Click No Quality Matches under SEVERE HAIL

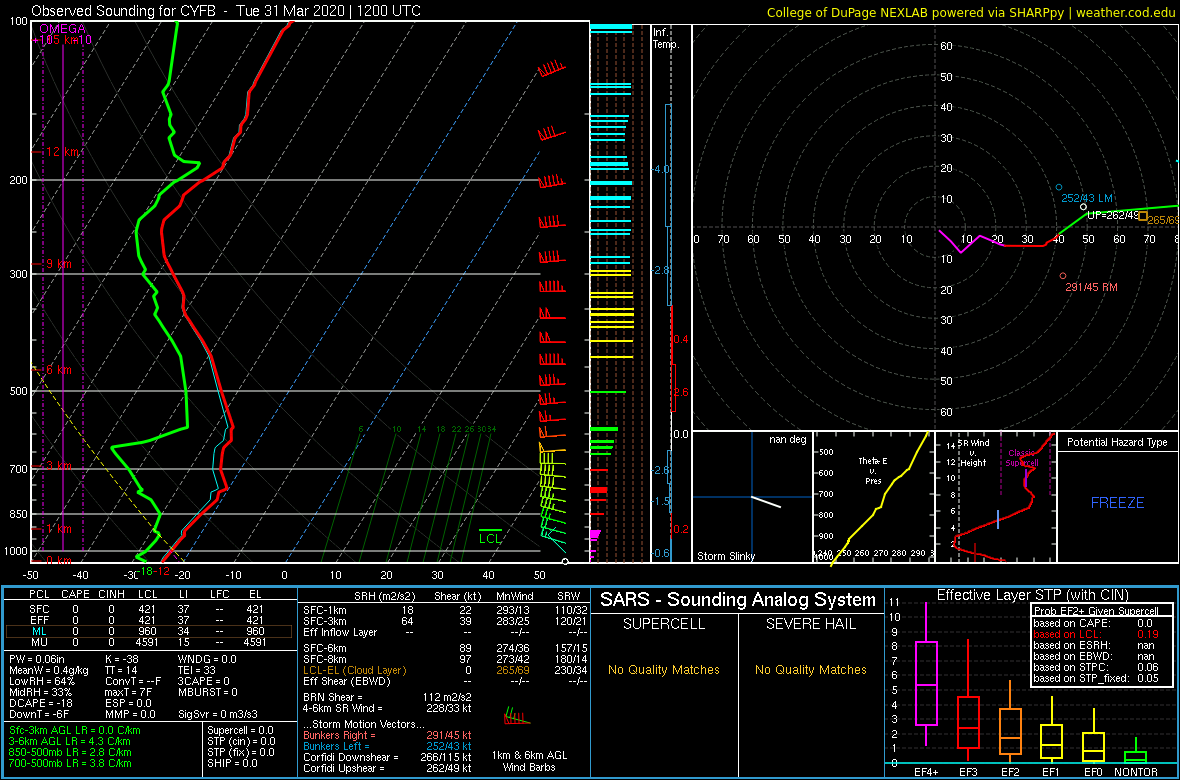[x=810, y=669]
